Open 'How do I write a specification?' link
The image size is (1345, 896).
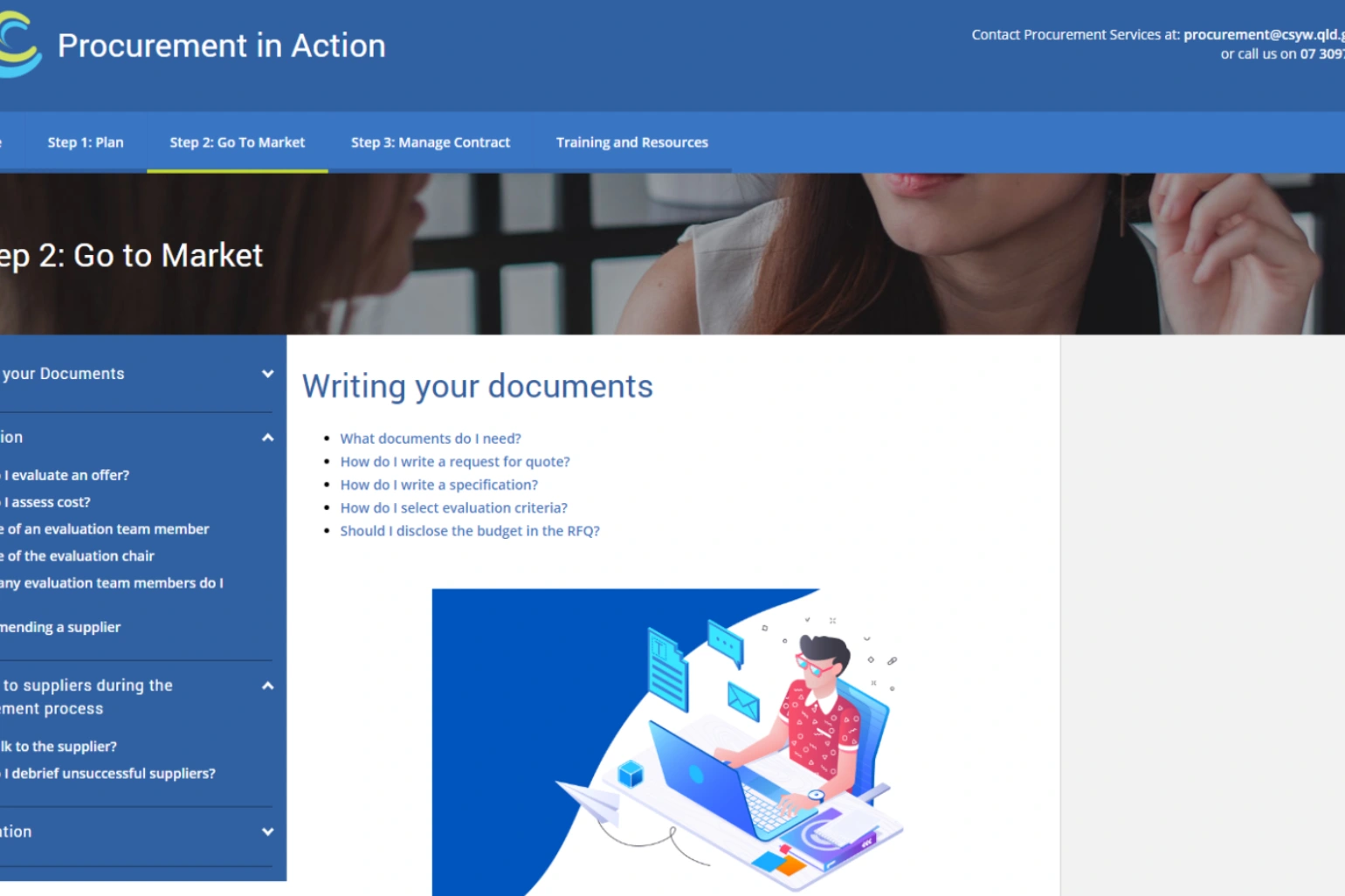(439, 485)
